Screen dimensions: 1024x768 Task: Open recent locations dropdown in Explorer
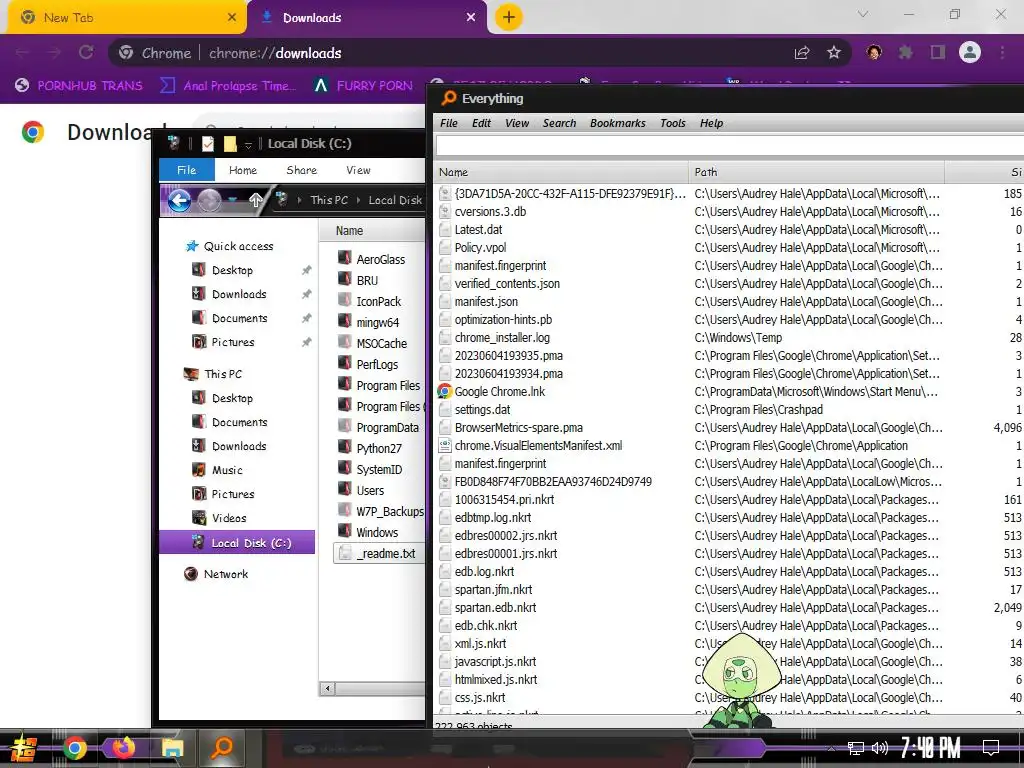coord(233,200)
